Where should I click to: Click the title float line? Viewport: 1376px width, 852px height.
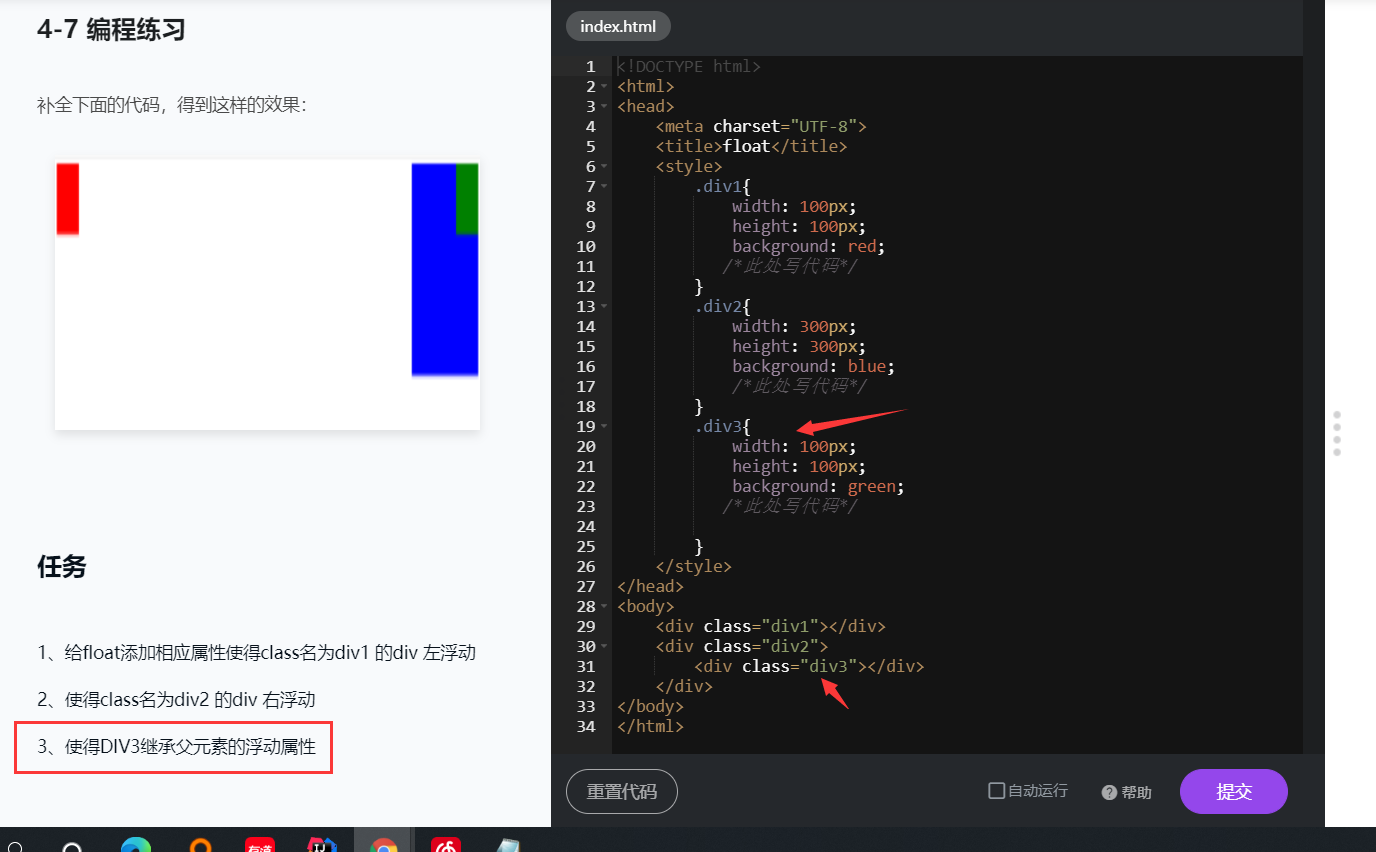tap(751, 146)
